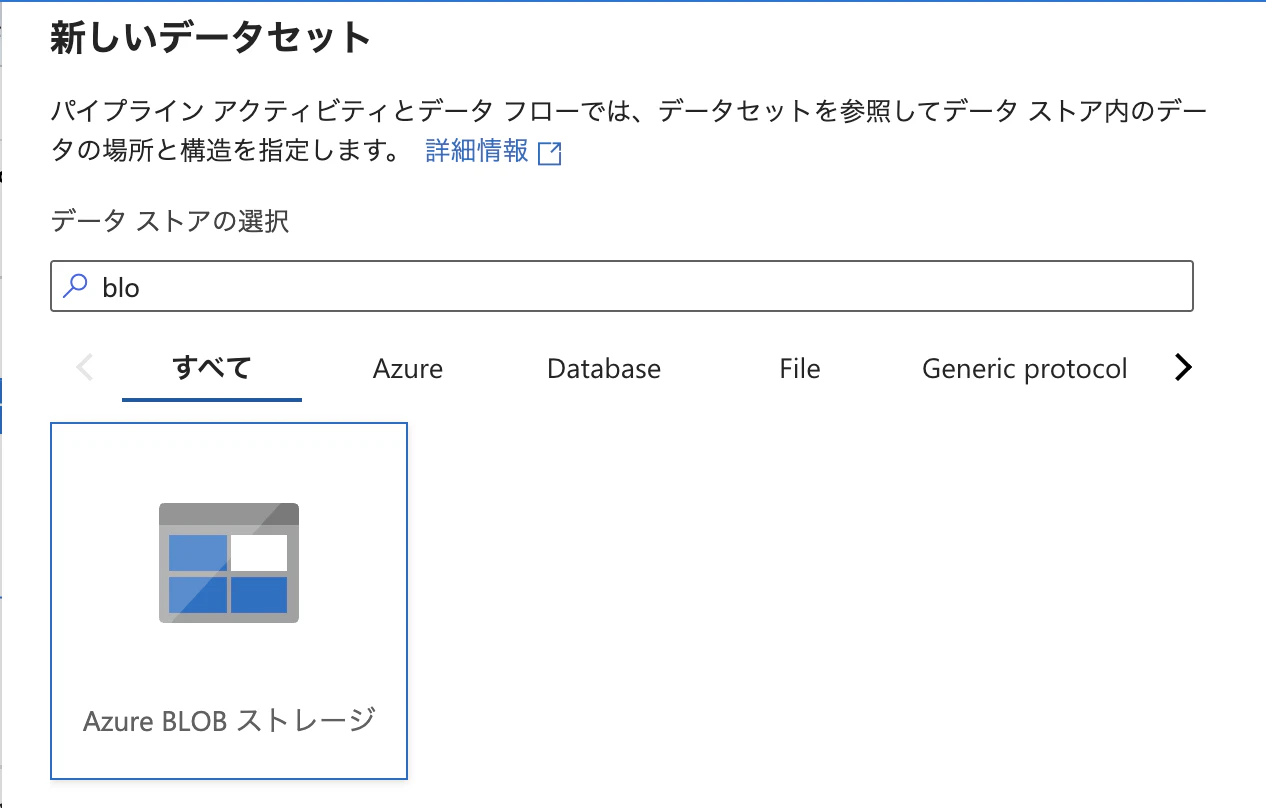This screenshot has width=1266, height=808.
Task: Select the Generic protocol tab
Action: (1025, 368)
